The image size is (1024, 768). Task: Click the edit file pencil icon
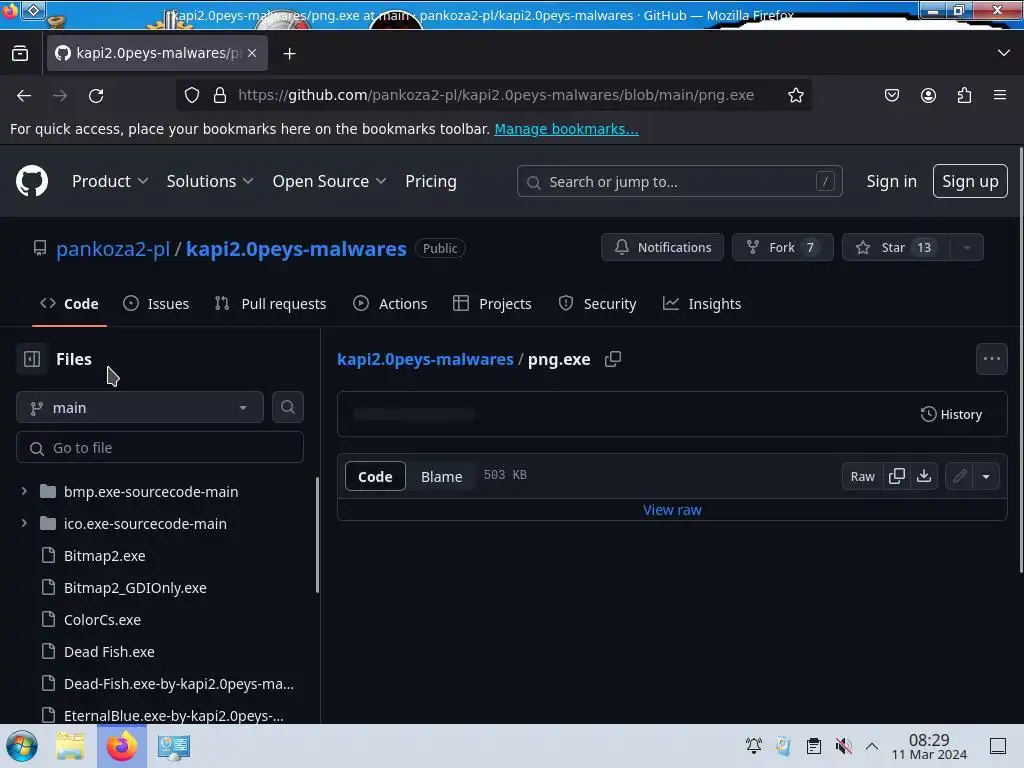[959, 476]
